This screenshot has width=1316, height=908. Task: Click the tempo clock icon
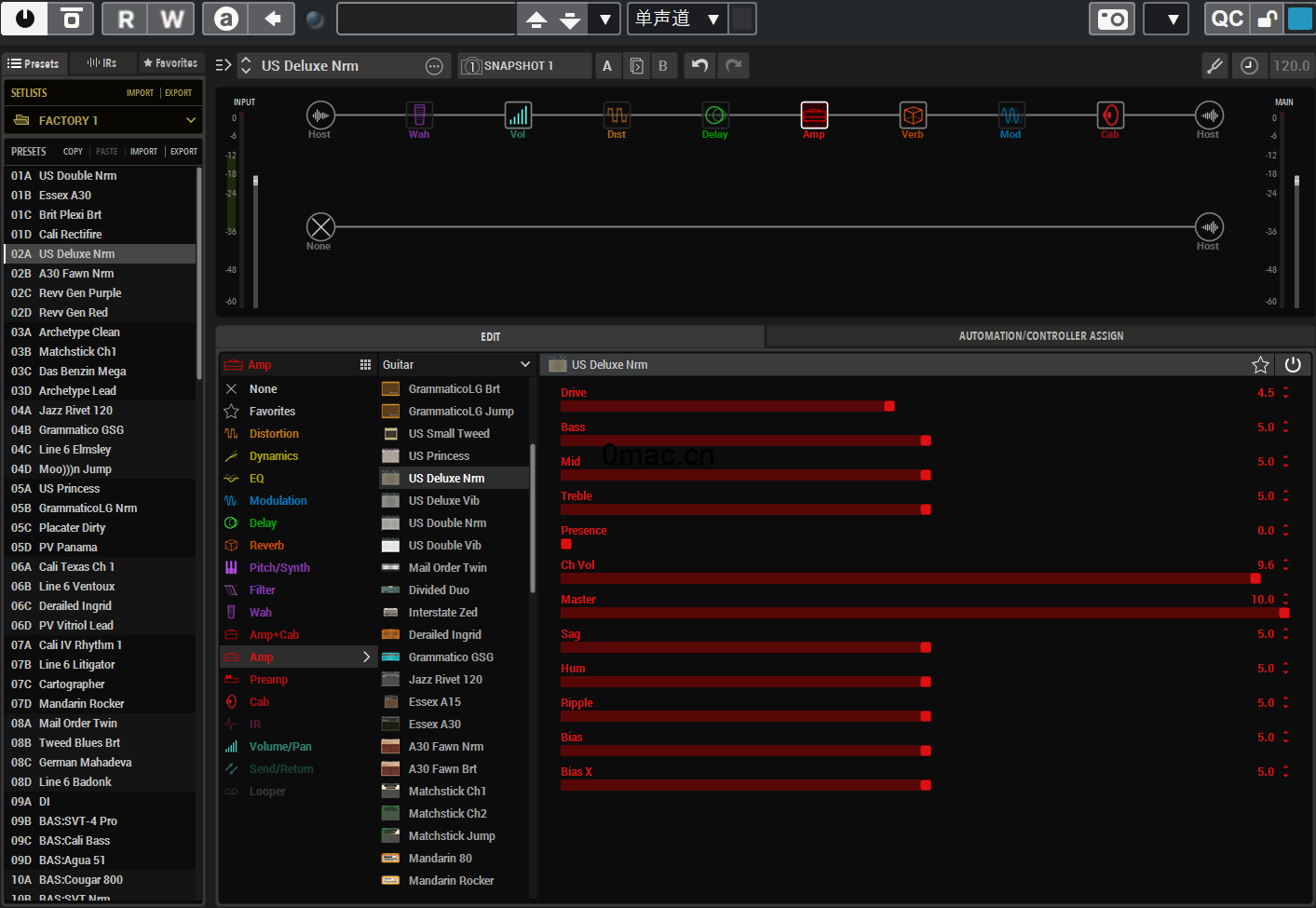click(x=1250, y=65)
